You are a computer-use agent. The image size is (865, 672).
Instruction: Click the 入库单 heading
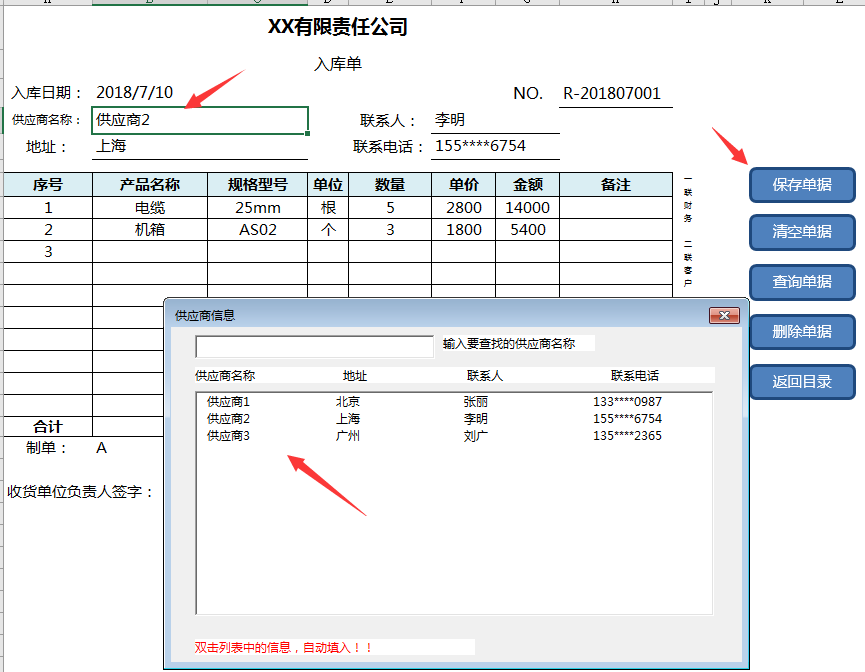click(338, 64)
